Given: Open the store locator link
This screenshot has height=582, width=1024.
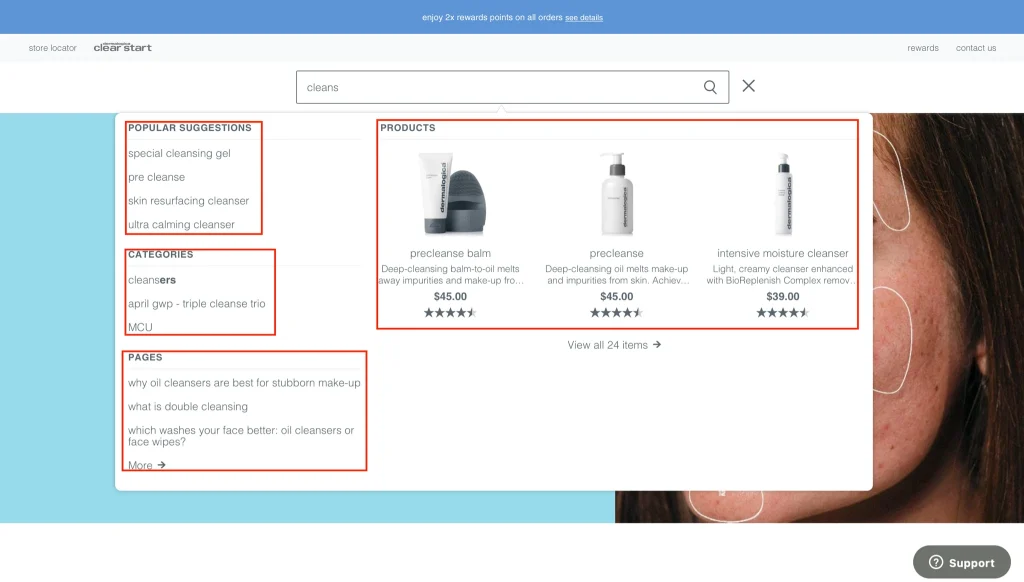Looking at the screenshot, I should (x=52, y=48).
